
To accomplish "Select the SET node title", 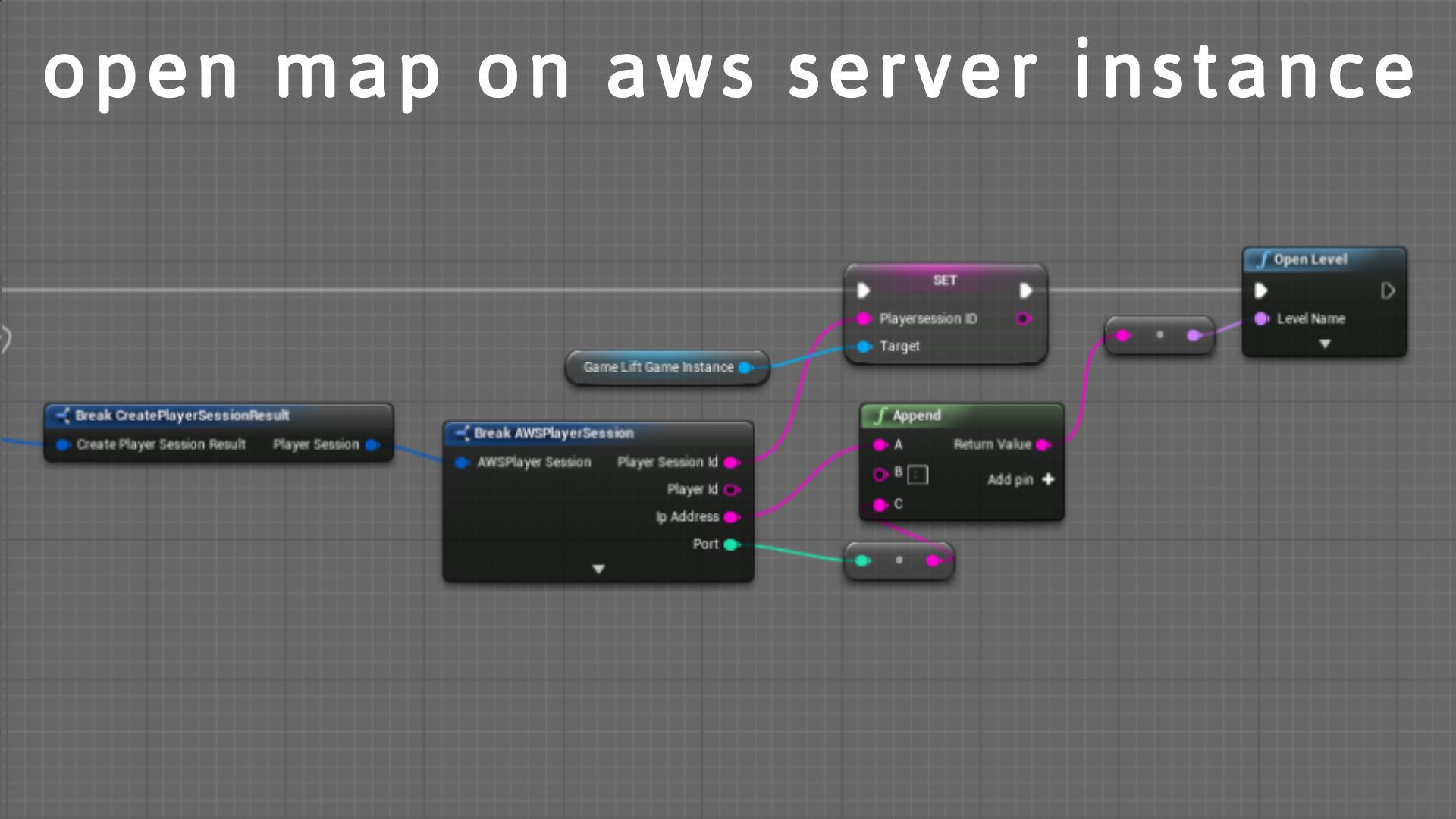I will pos(945,281).
